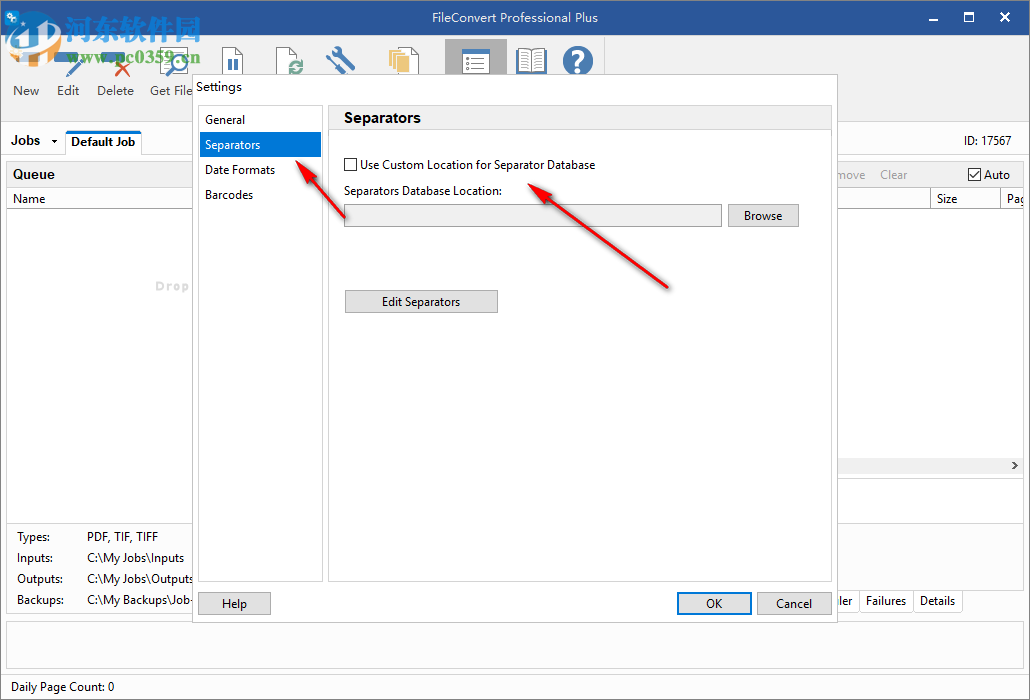Click the 'Inputs:' label
Image resolution: width=1030 pixels, height=700 pixels.
35,558
